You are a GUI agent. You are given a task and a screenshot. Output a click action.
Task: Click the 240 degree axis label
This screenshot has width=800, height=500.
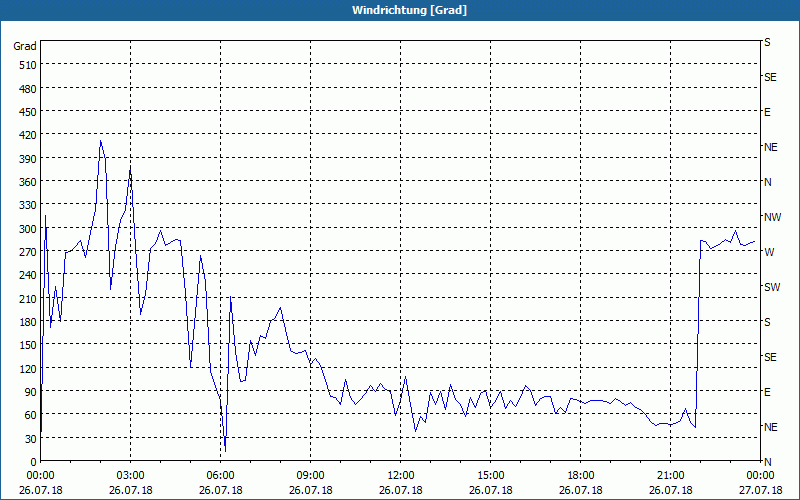coord(28,275)
